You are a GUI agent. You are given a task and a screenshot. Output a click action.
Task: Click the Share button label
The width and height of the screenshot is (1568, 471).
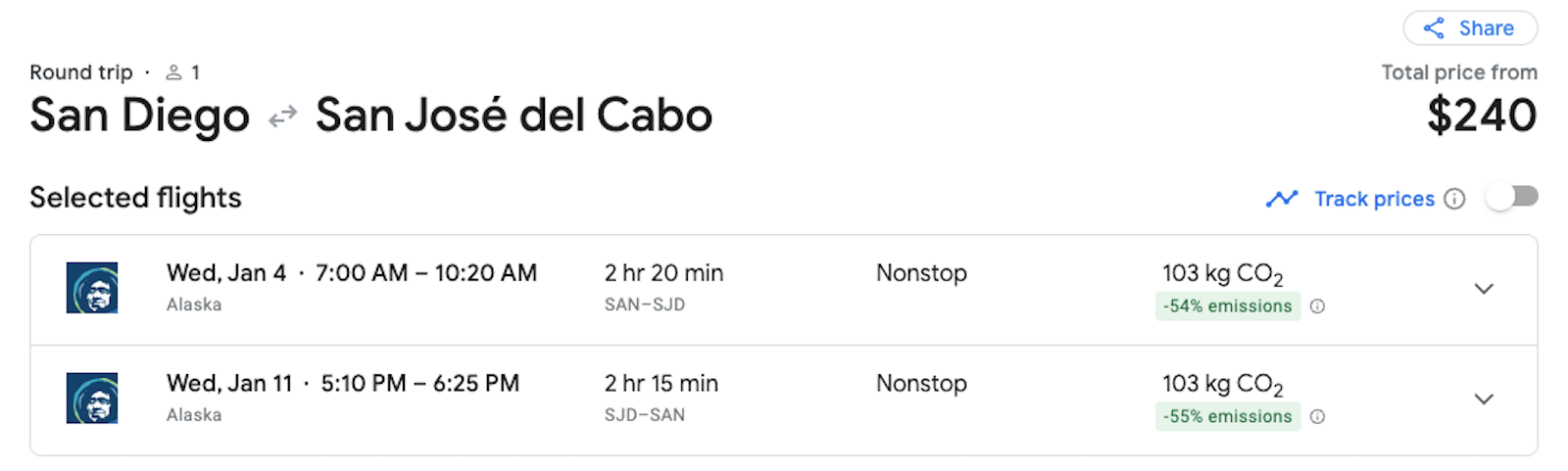point(1487,28)
